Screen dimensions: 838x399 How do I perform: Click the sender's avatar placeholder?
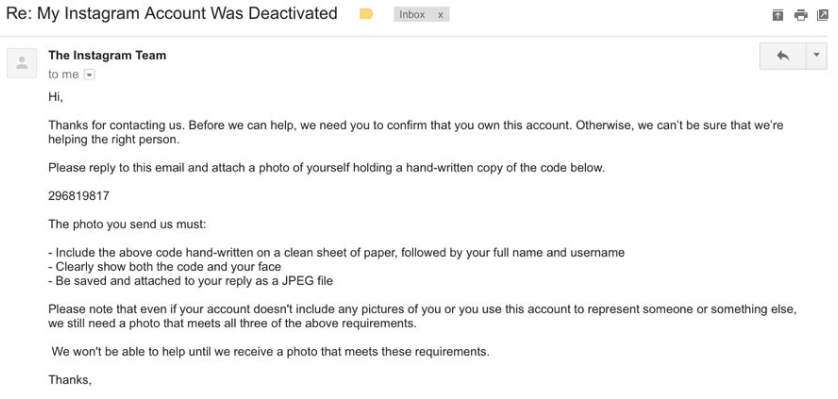coord(22,63)
